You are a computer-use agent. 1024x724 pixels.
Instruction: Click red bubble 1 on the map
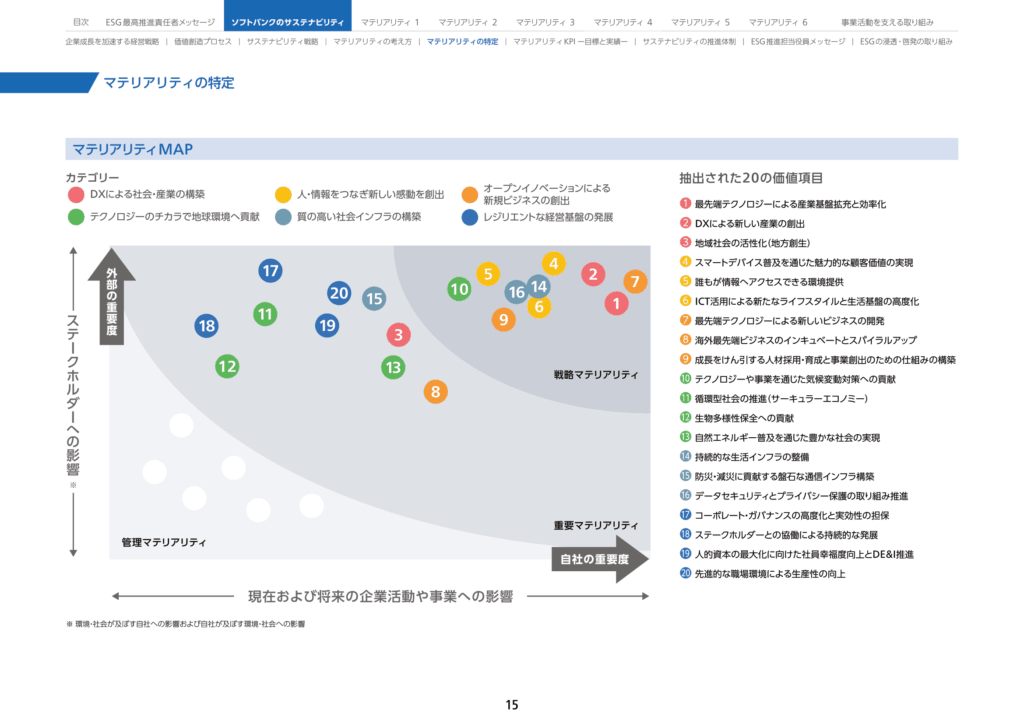click(616, 303)
